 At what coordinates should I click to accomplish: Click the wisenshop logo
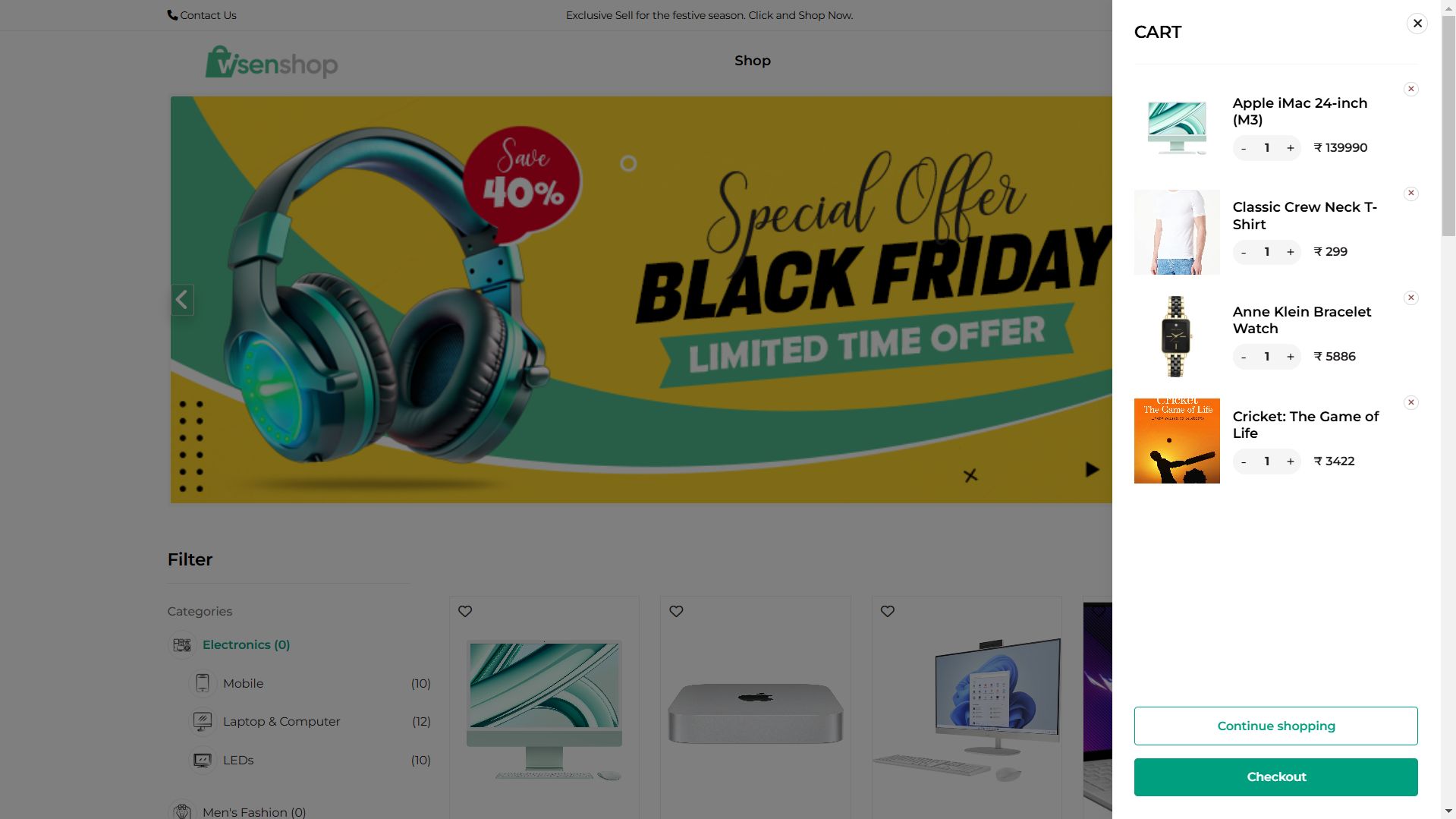[271, 62]
